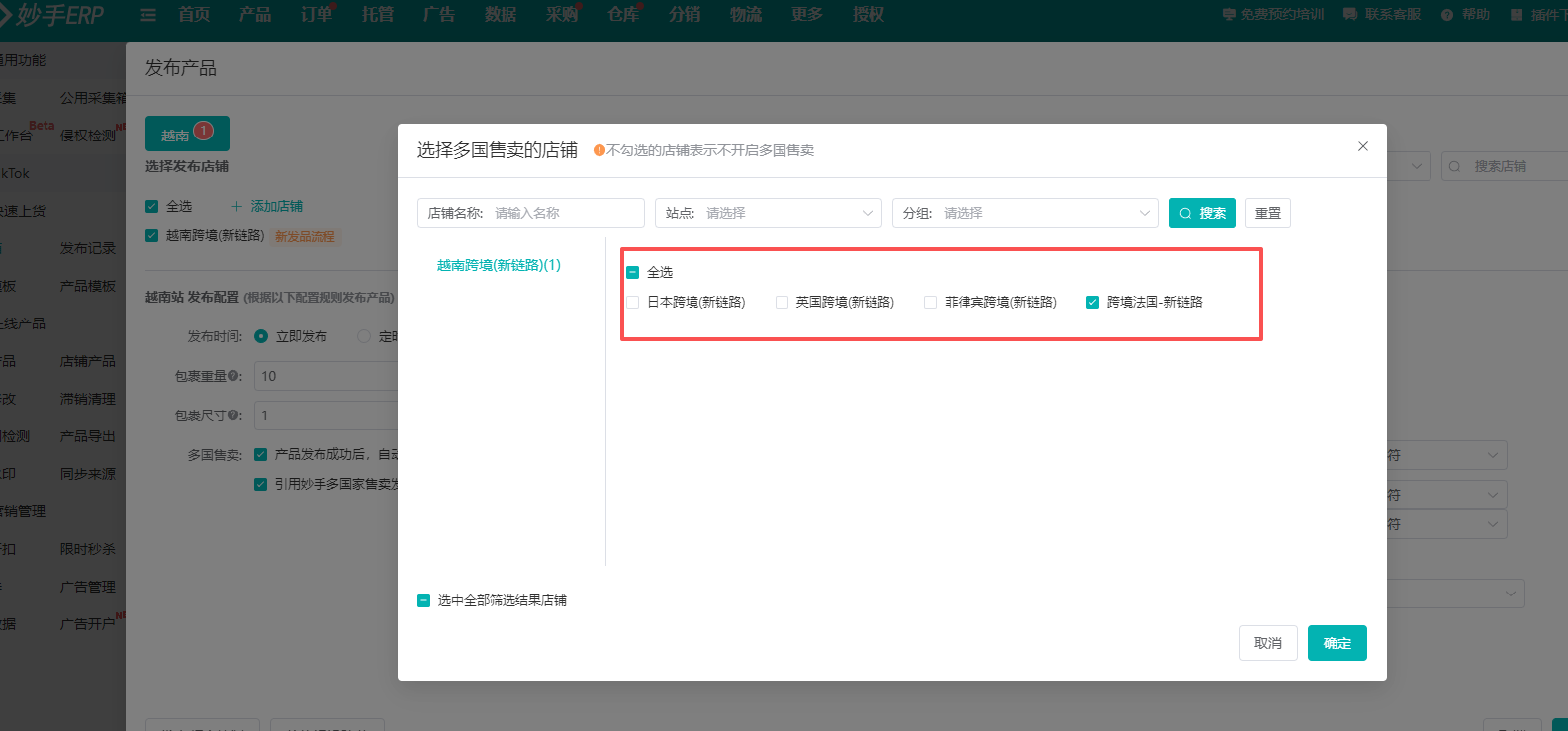Open the 广告 top menu
Screen dimensions: 1568x731
(x=439, y=15)
